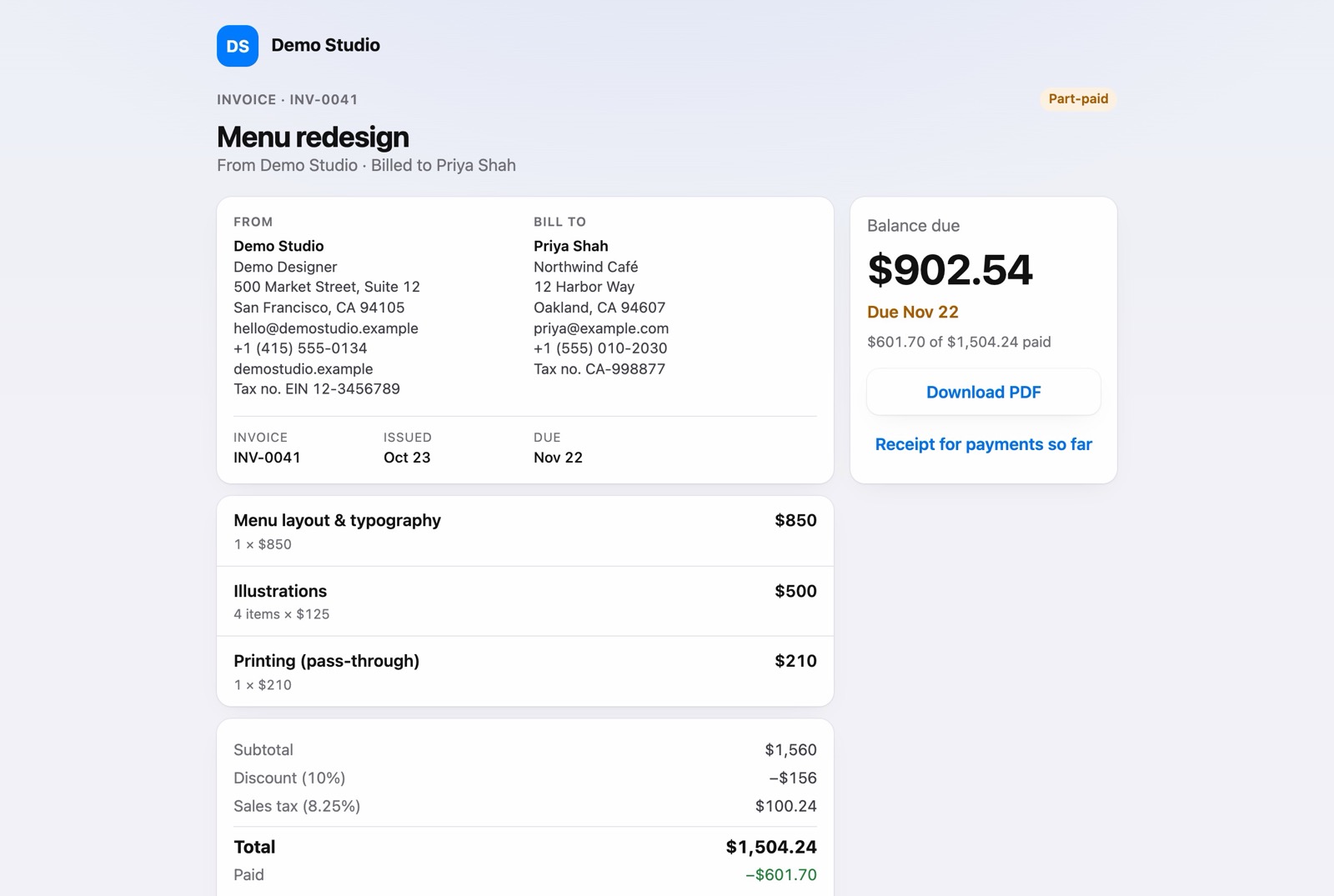Click the green –$601.70 paid amount

(x=781, y=875)
